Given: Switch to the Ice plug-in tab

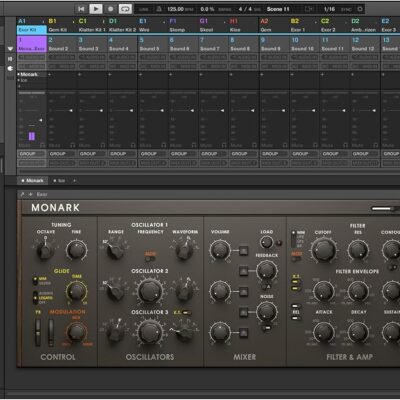Looking at the screenshot, I should (x=59, y=180).
